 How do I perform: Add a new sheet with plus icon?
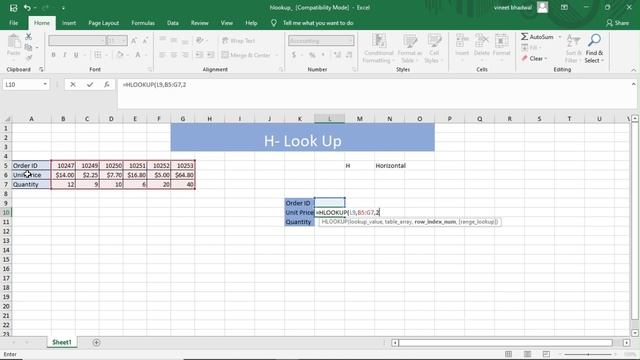pyautogui.click(x=96, y=342)
